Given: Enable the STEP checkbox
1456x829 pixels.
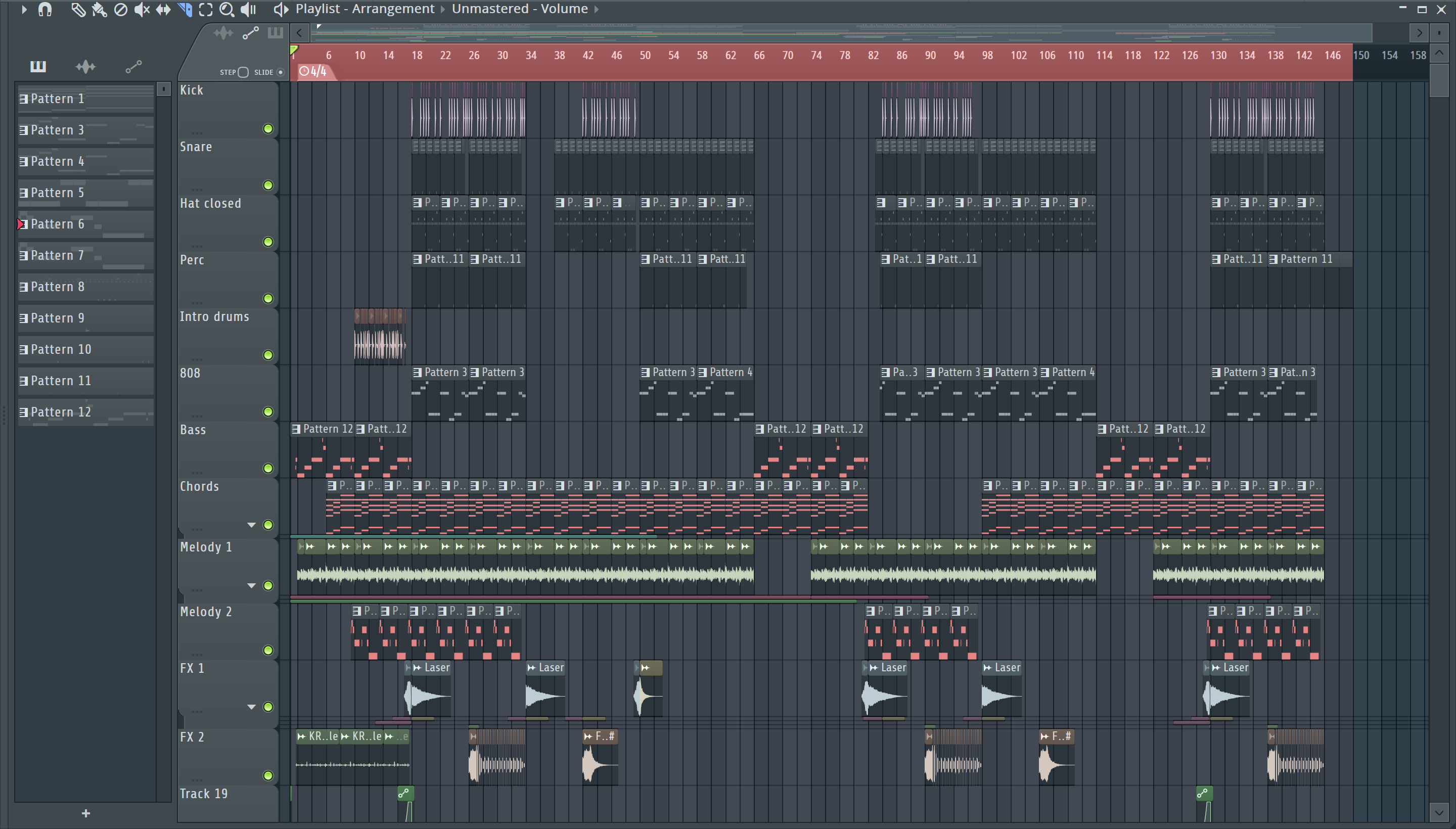Looking at the screenshot, I should (x=243, y=72).
